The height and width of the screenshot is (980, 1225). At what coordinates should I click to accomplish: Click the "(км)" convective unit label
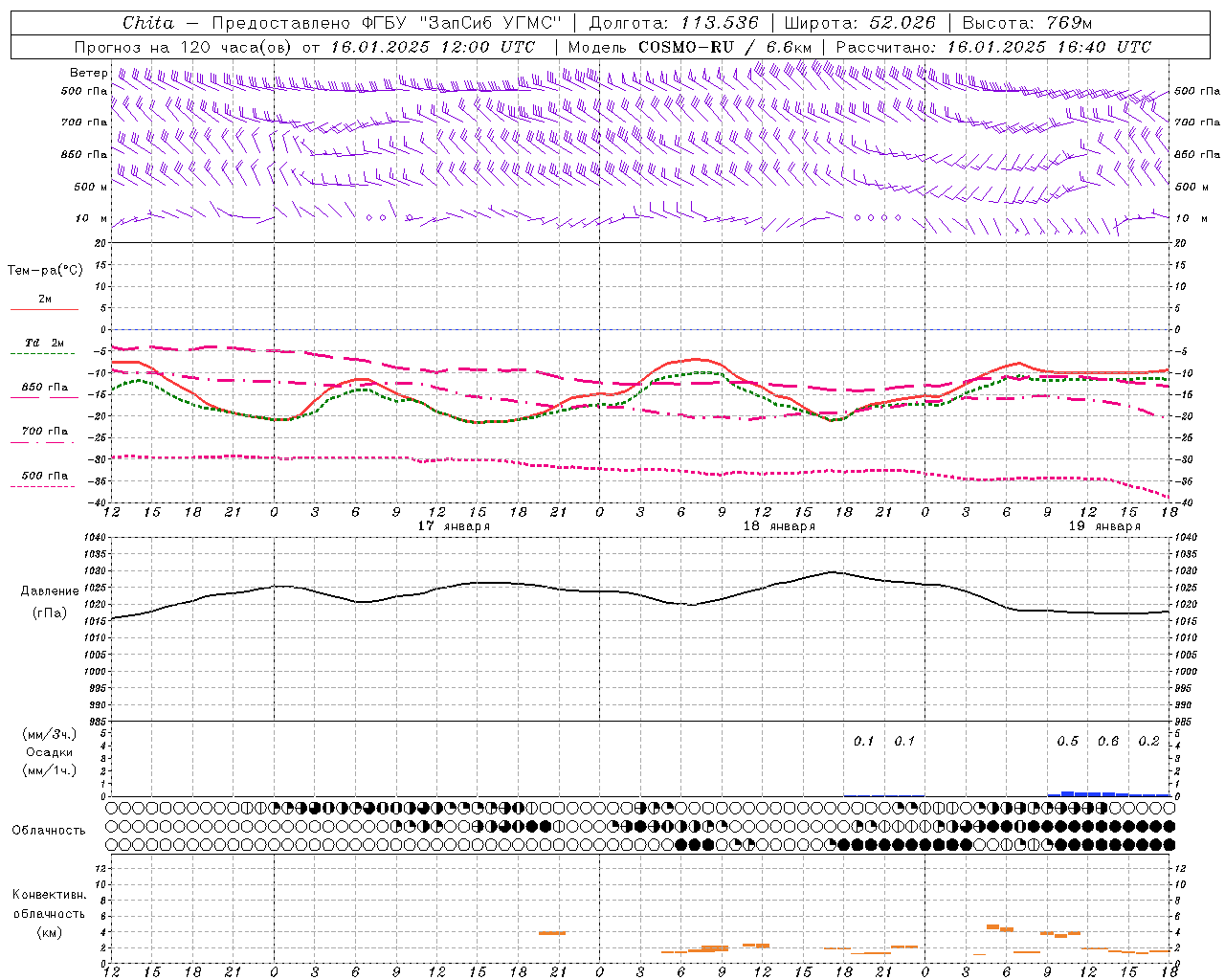pyautogui.click(x=50, y=931)
